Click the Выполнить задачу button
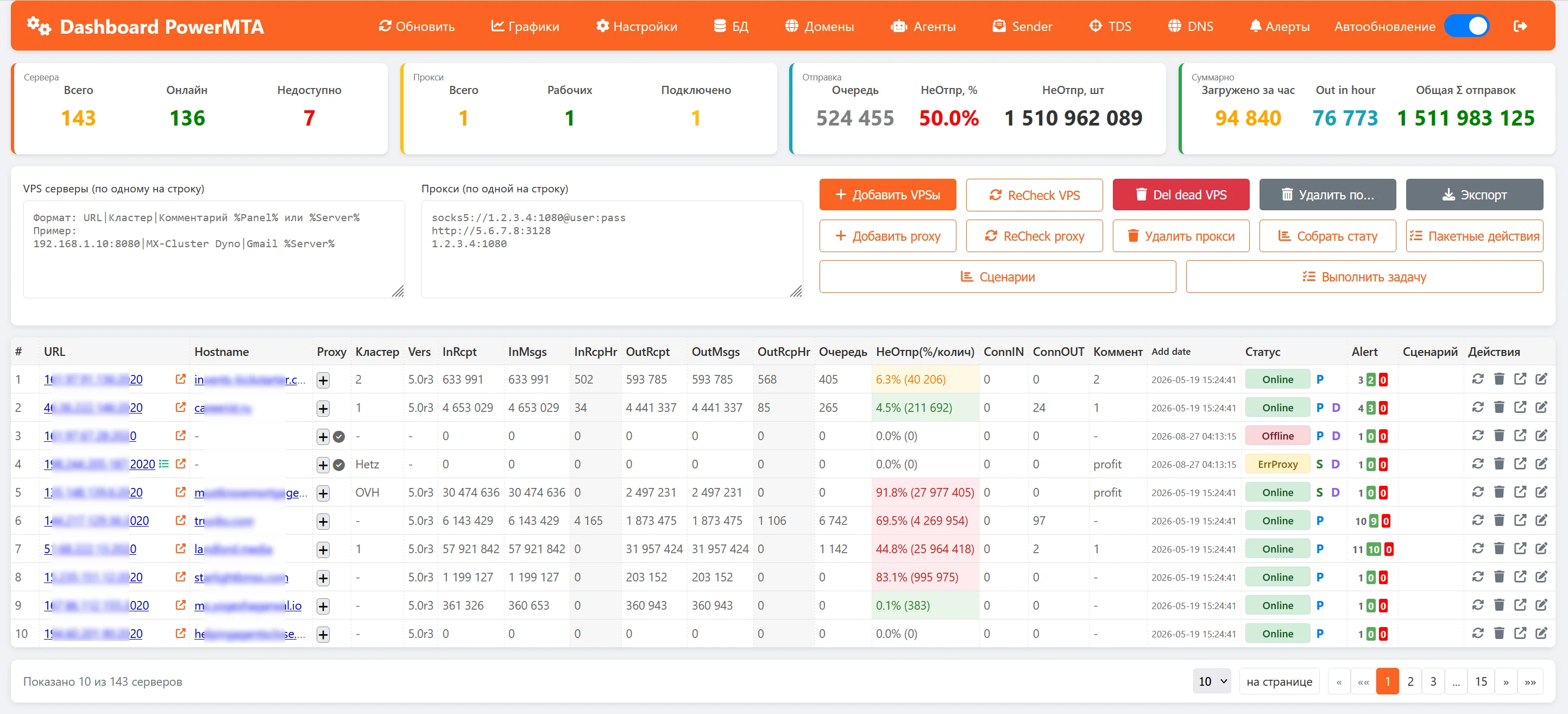Screen dimensions: 1568x714 coord(1365,277)
